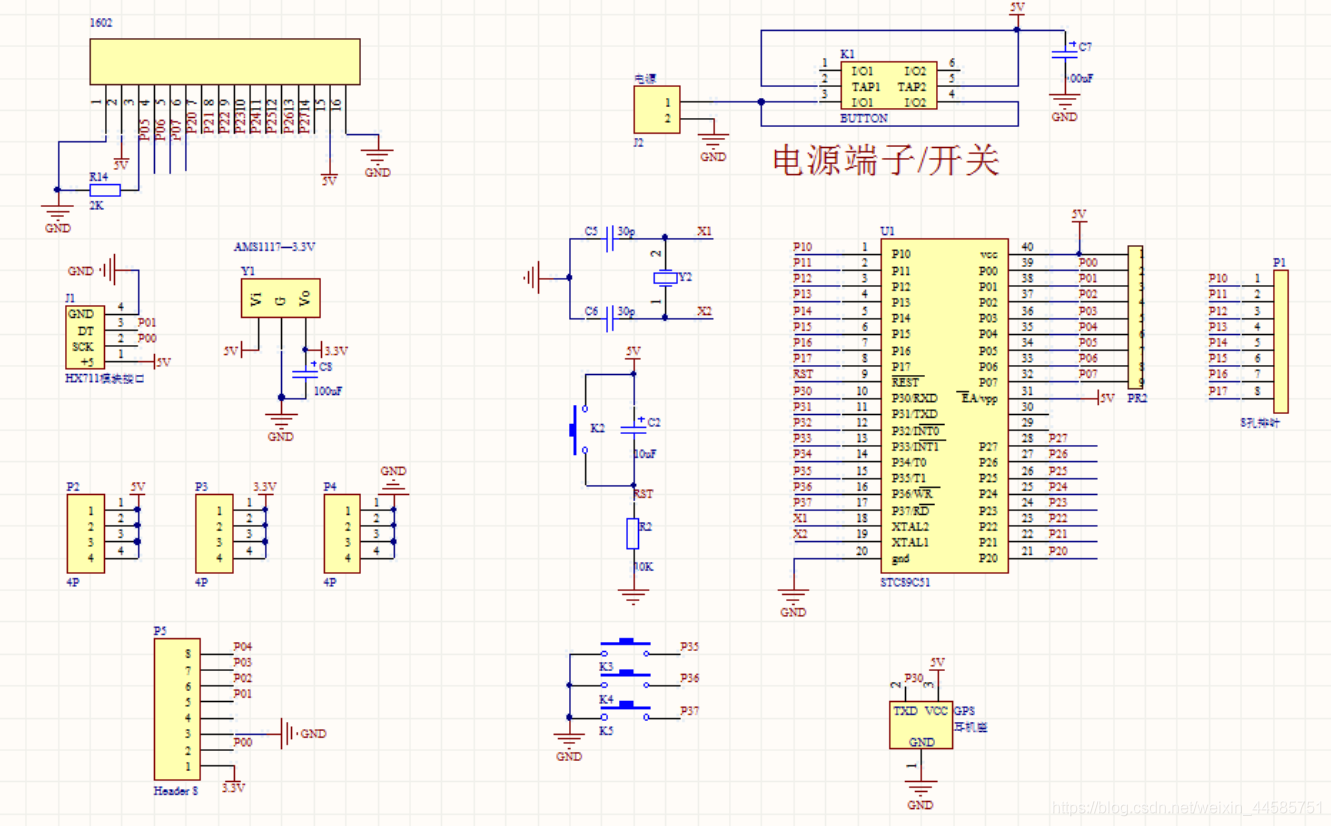Screen dimensions: 1331x826
Task: Select the 'XTAL2' pin label on U1
Action: [910, 526]
